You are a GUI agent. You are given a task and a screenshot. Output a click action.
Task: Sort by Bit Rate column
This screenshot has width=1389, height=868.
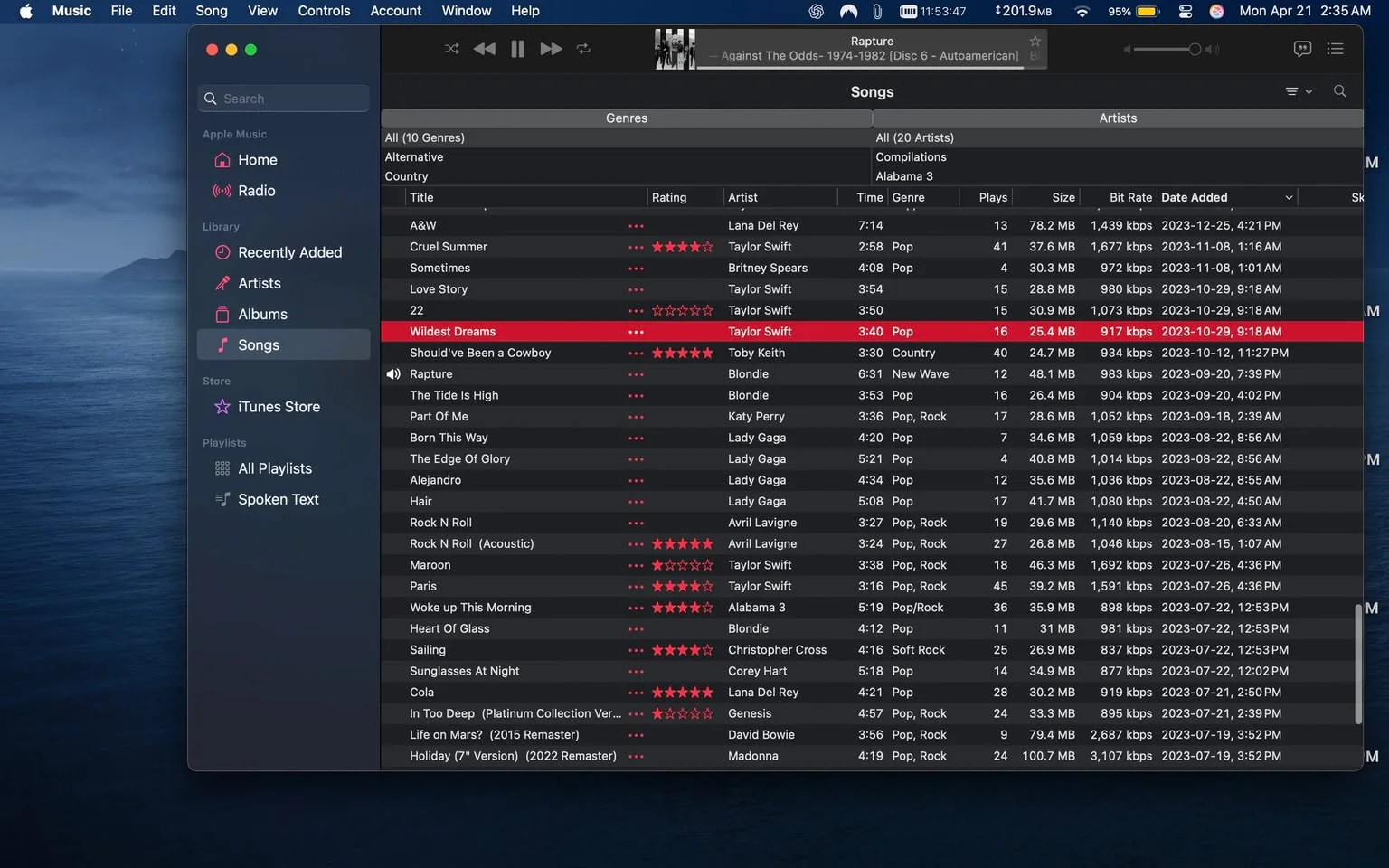1118,197
